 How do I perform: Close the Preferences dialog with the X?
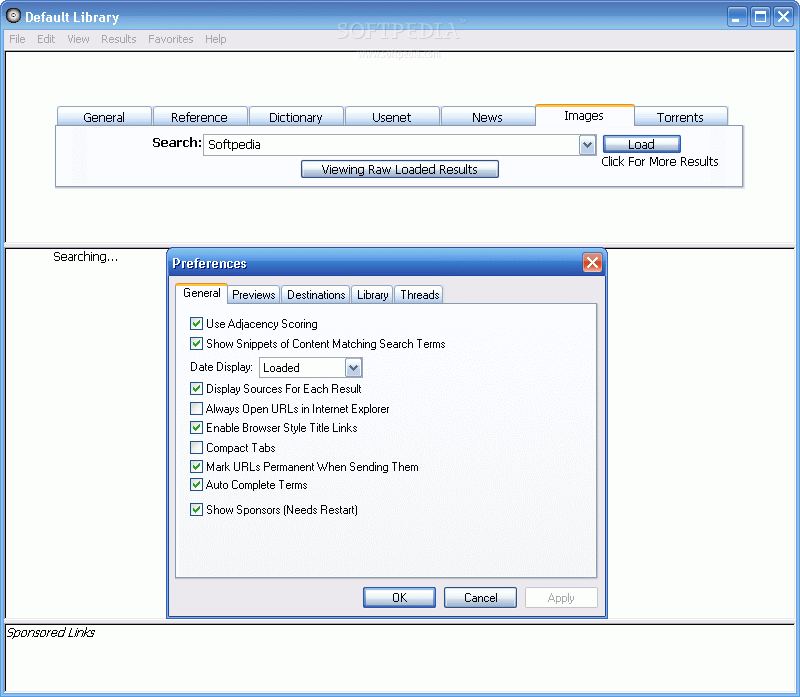pos(592,263)
